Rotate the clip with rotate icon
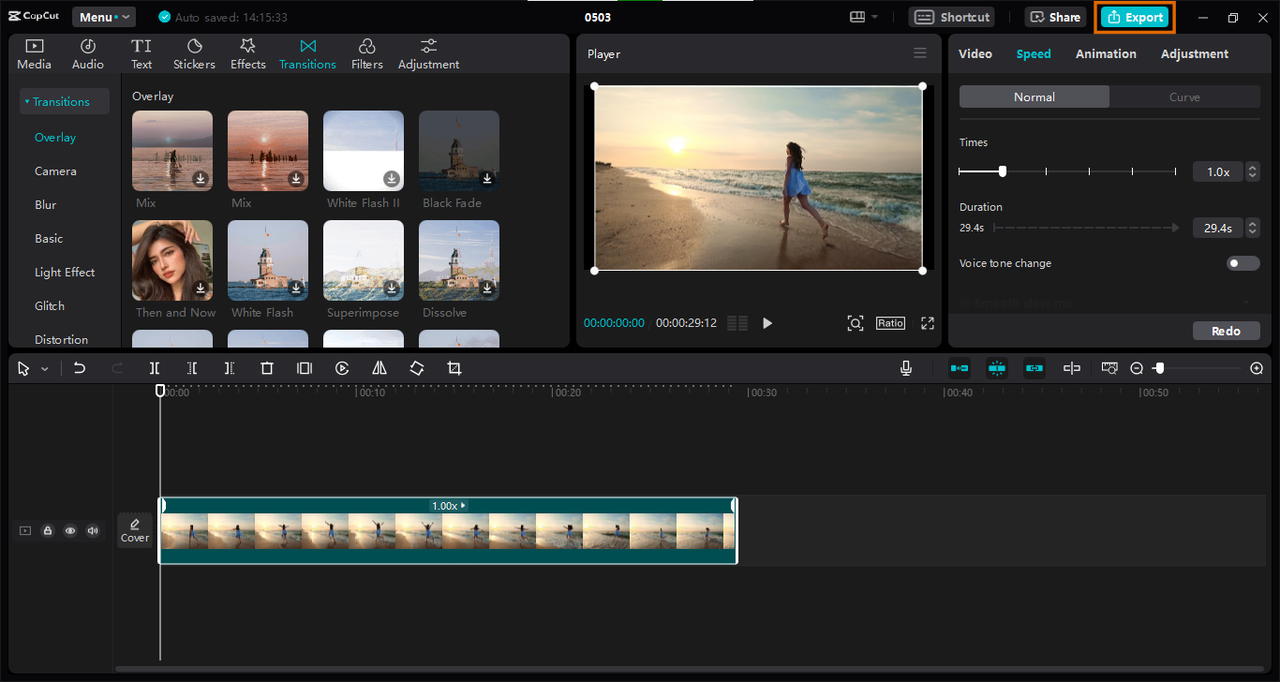1280x682 pixels. click(x=417, y=368)
